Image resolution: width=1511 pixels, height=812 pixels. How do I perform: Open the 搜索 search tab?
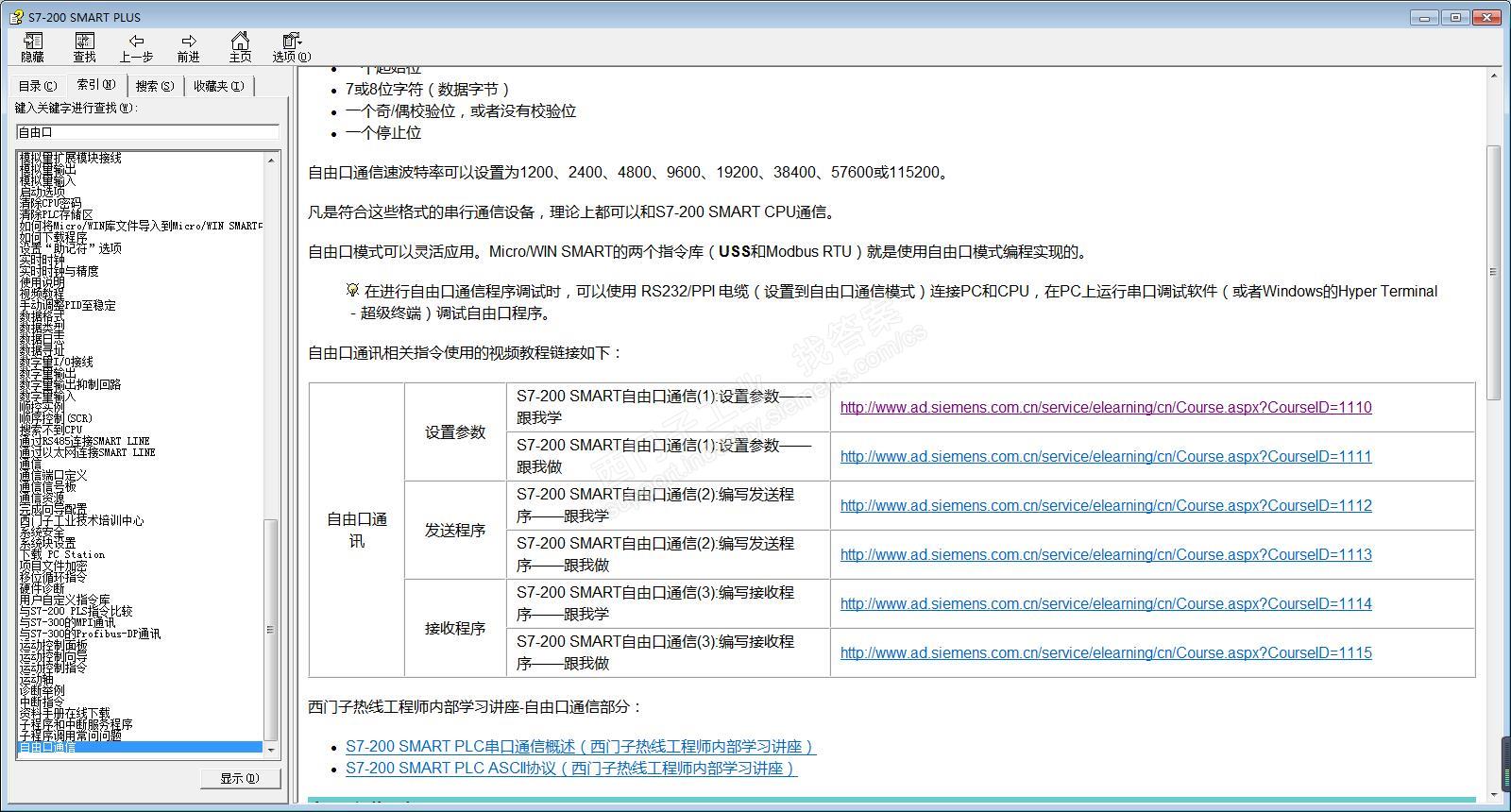coord(155,86)
